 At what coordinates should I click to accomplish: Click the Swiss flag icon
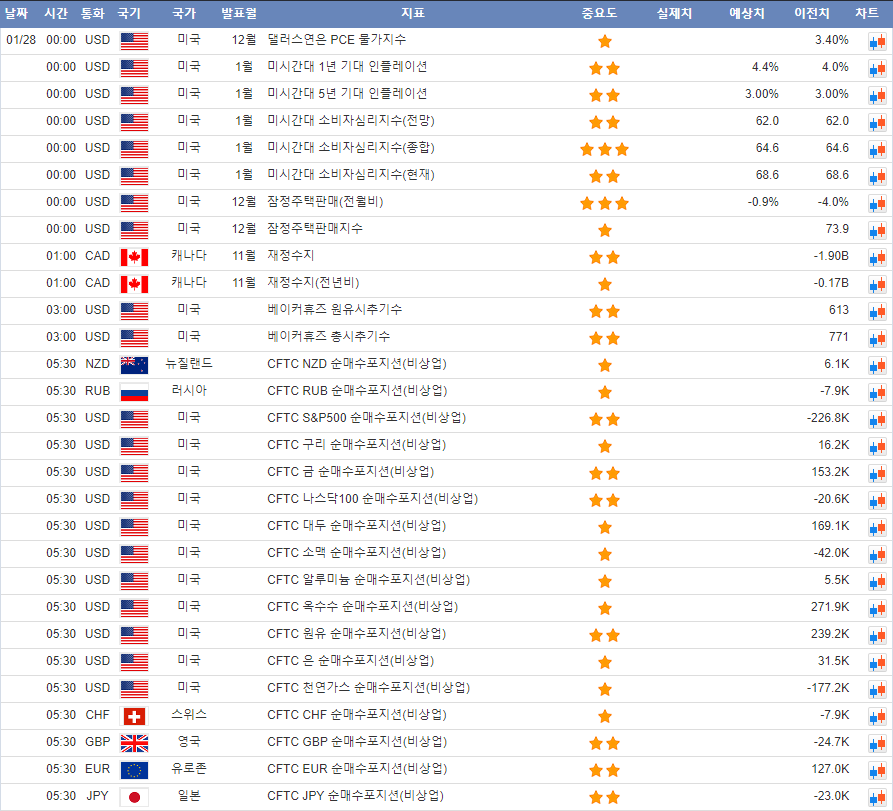[x=133, y=716]
